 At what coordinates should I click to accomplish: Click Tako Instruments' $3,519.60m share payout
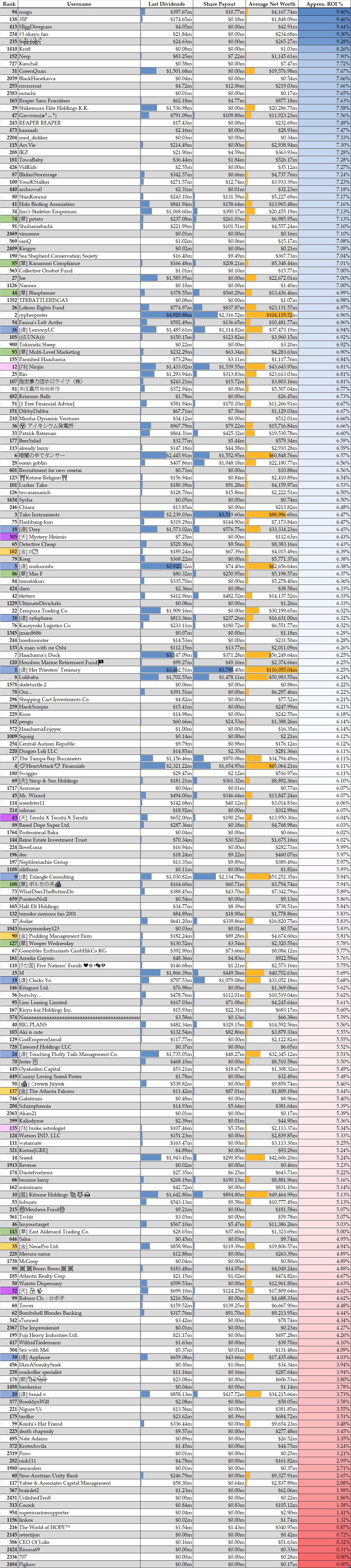(x=219, y=514)
